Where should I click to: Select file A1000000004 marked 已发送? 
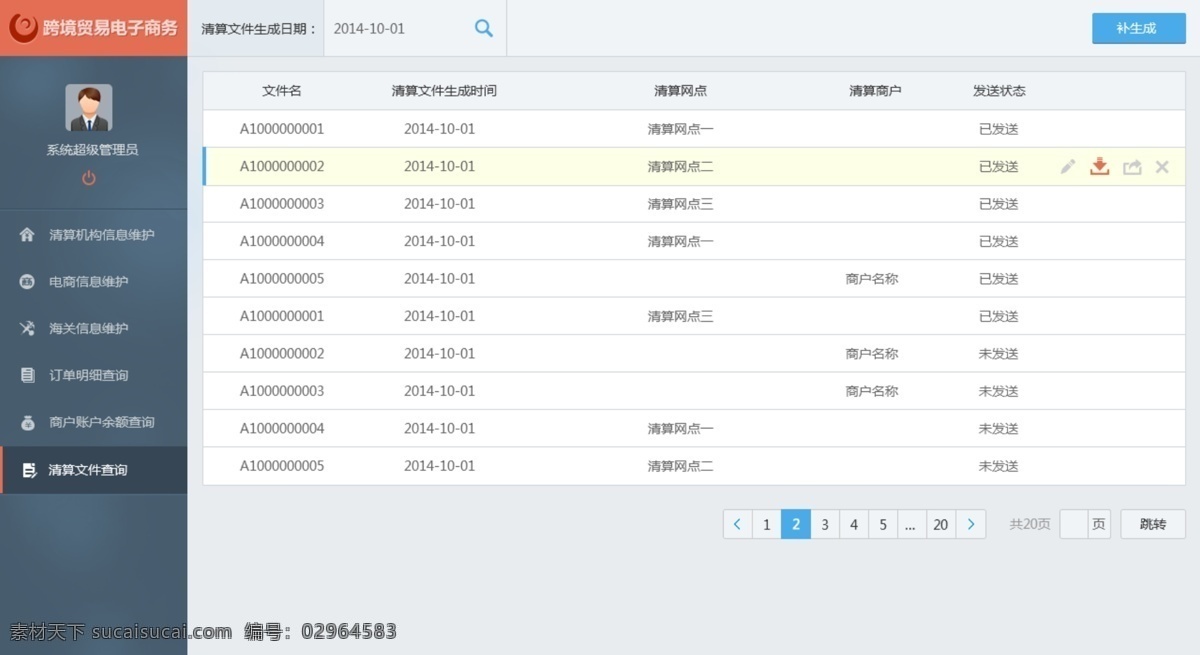[694, 241]
